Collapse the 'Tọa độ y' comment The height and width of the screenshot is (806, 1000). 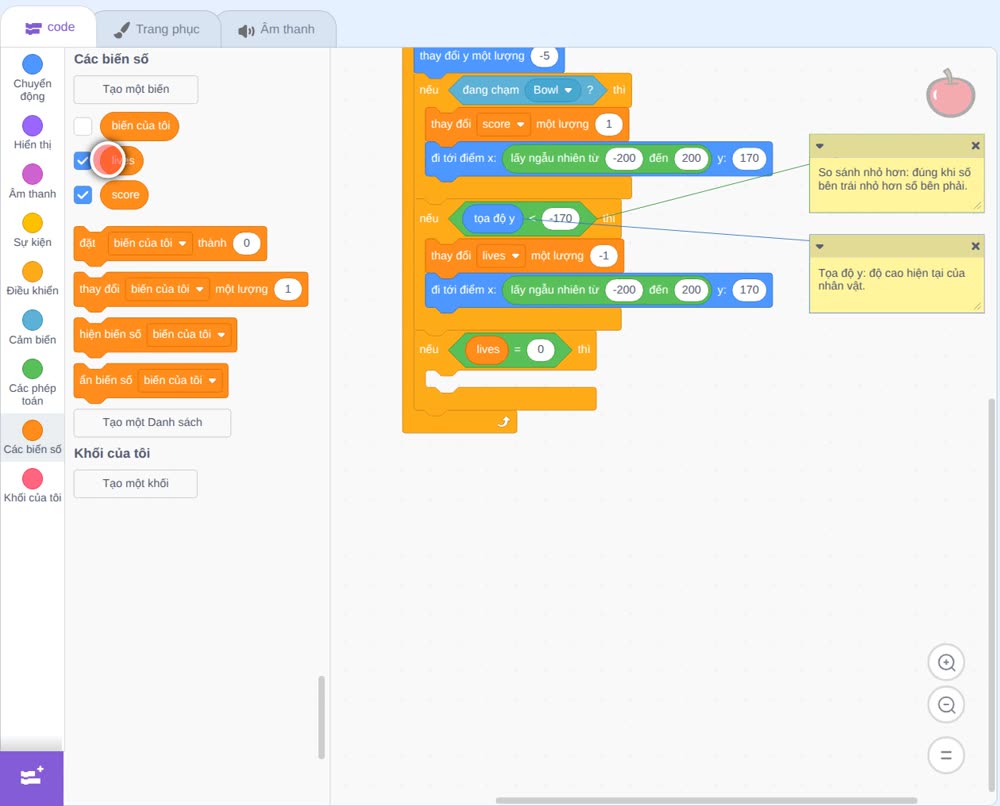tap(820, 246)
